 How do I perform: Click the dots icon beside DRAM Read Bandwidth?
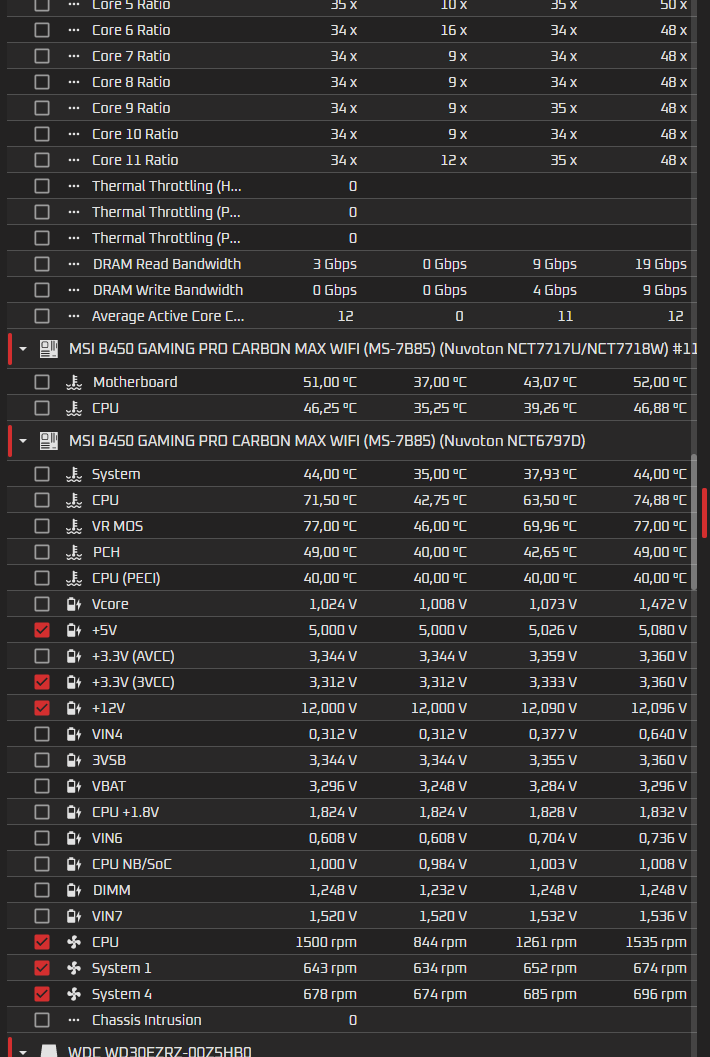tap(73, 264)
